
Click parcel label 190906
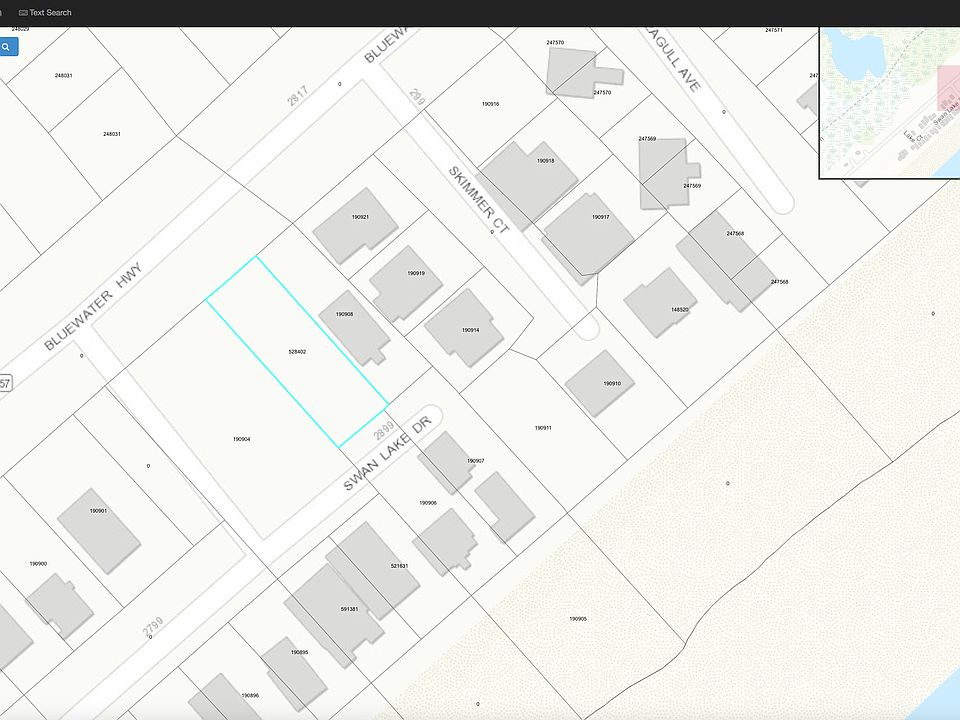coord(428,503)
